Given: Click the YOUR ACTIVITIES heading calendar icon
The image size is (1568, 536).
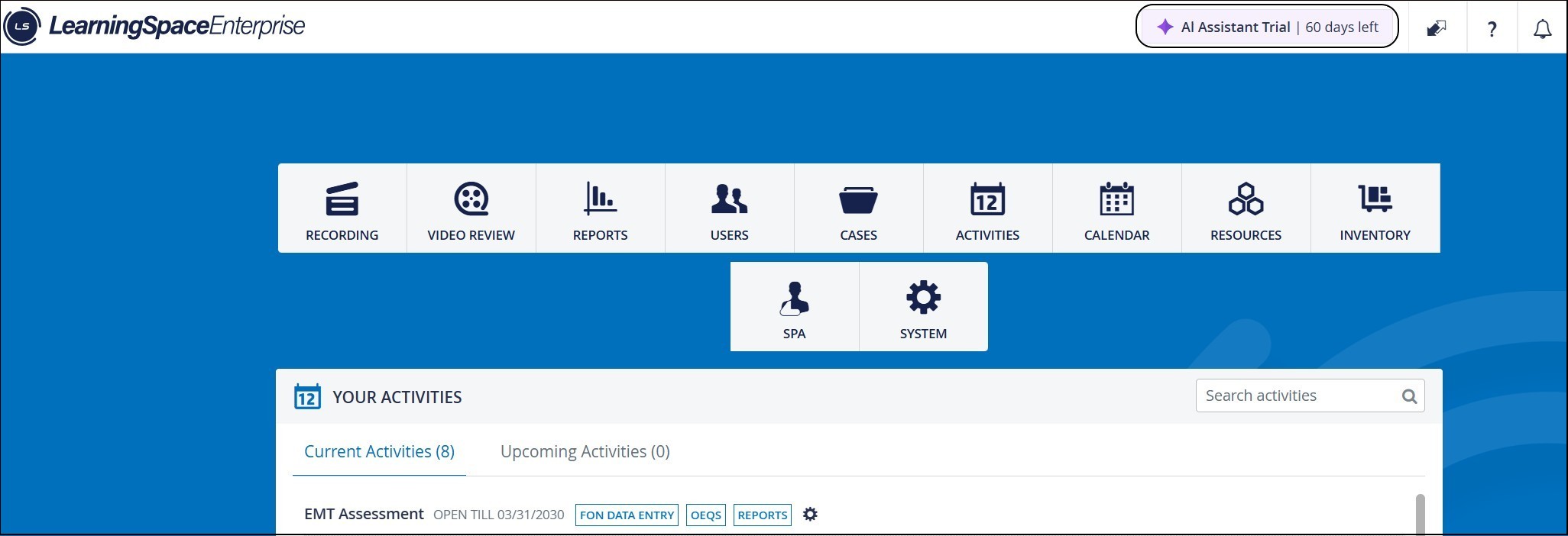Looking at the screenshot, I should (307, 397).
